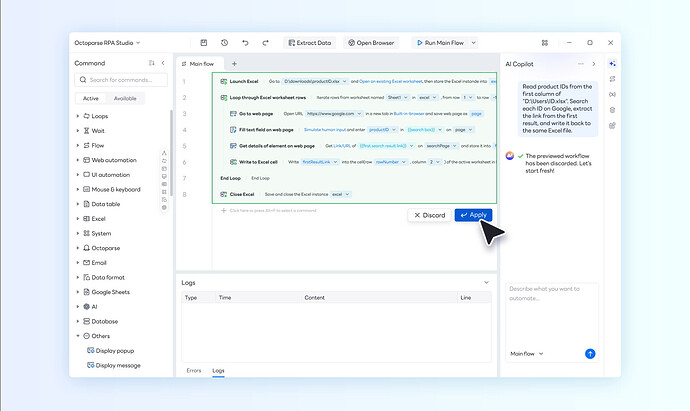690x411 pixels.
Task: Click the blue Apply button
Action: pyautogui.click(x=473, y=215)
